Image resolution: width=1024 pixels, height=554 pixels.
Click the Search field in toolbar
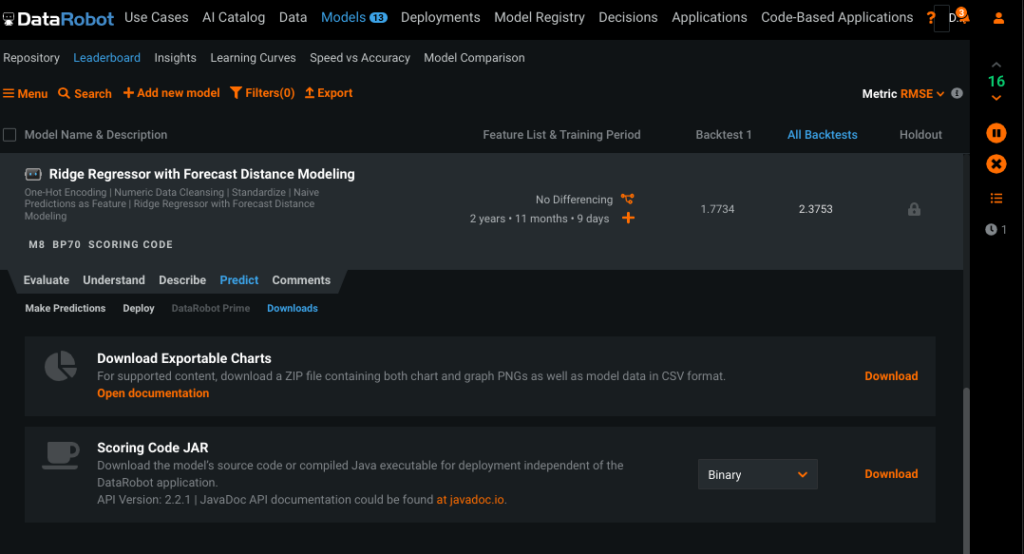click(85, 94)
